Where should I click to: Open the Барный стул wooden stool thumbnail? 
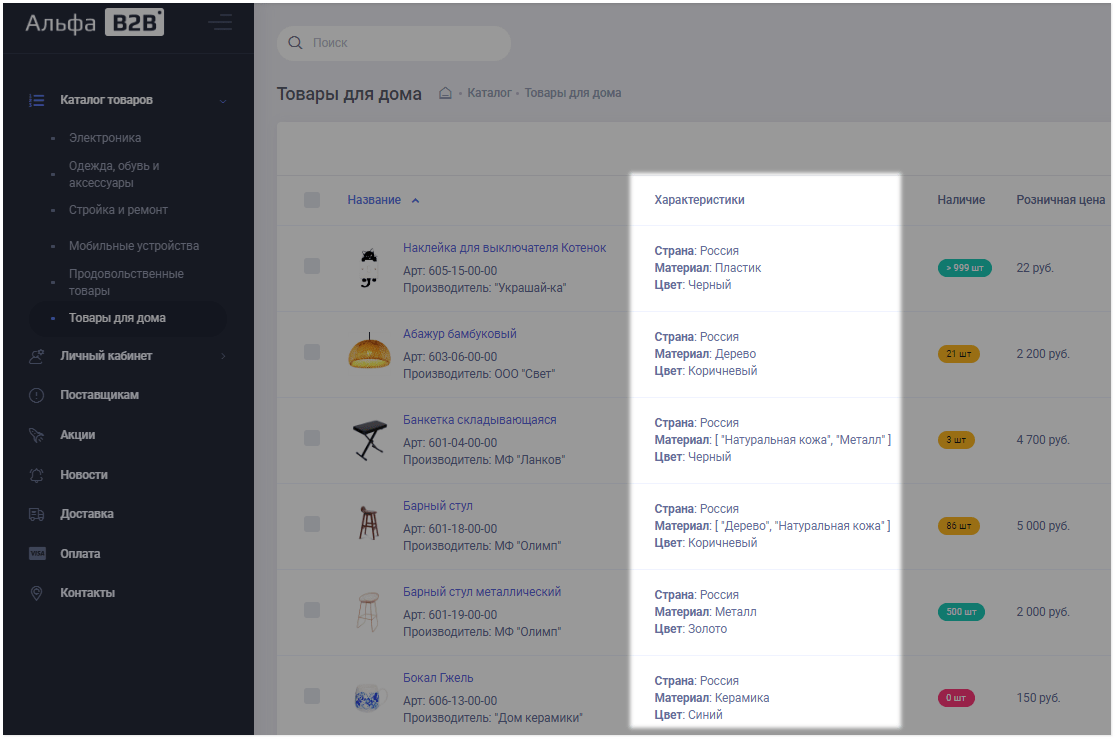tap(368, 523)
